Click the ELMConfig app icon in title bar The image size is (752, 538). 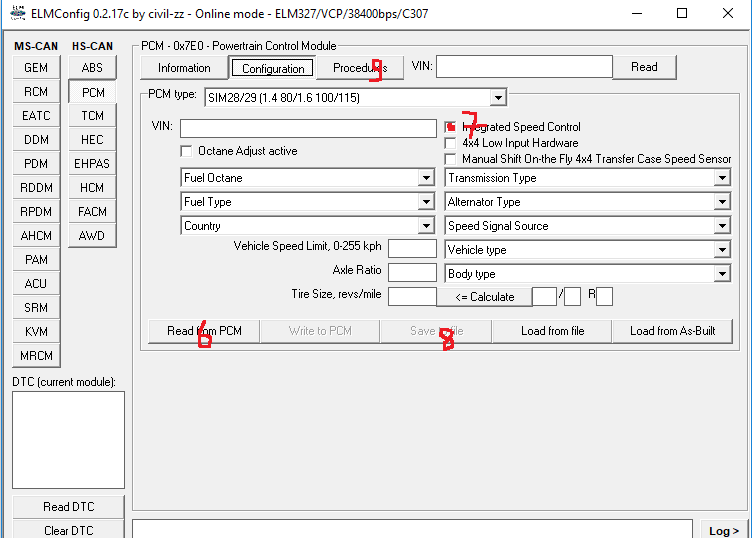[x=17, y=14]
